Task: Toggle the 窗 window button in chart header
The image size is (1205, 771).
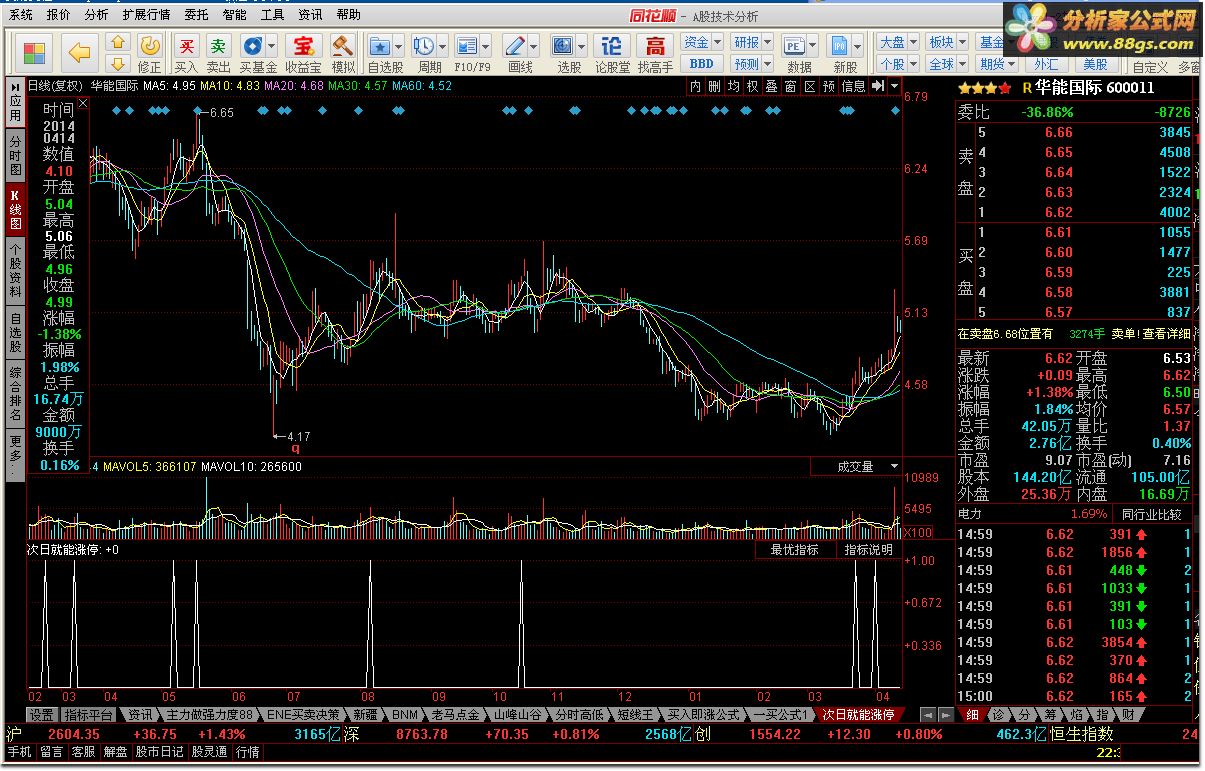Action: pyautogui.click(x=790, y=87)
